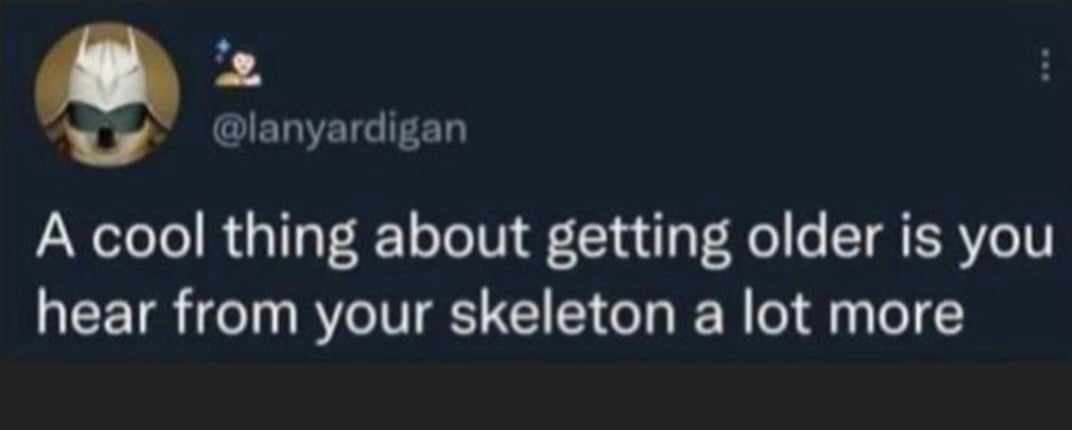Select the tweet line starting "A cool thing"
The height and width of the screenshot is (430, 1072).
point(544,247)
